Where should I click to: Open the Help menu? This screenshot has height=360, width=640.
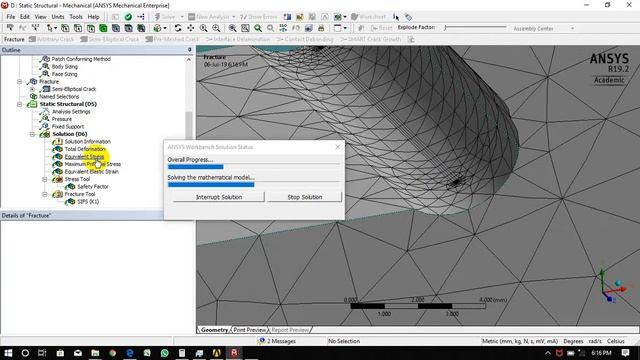pos(93,17)
